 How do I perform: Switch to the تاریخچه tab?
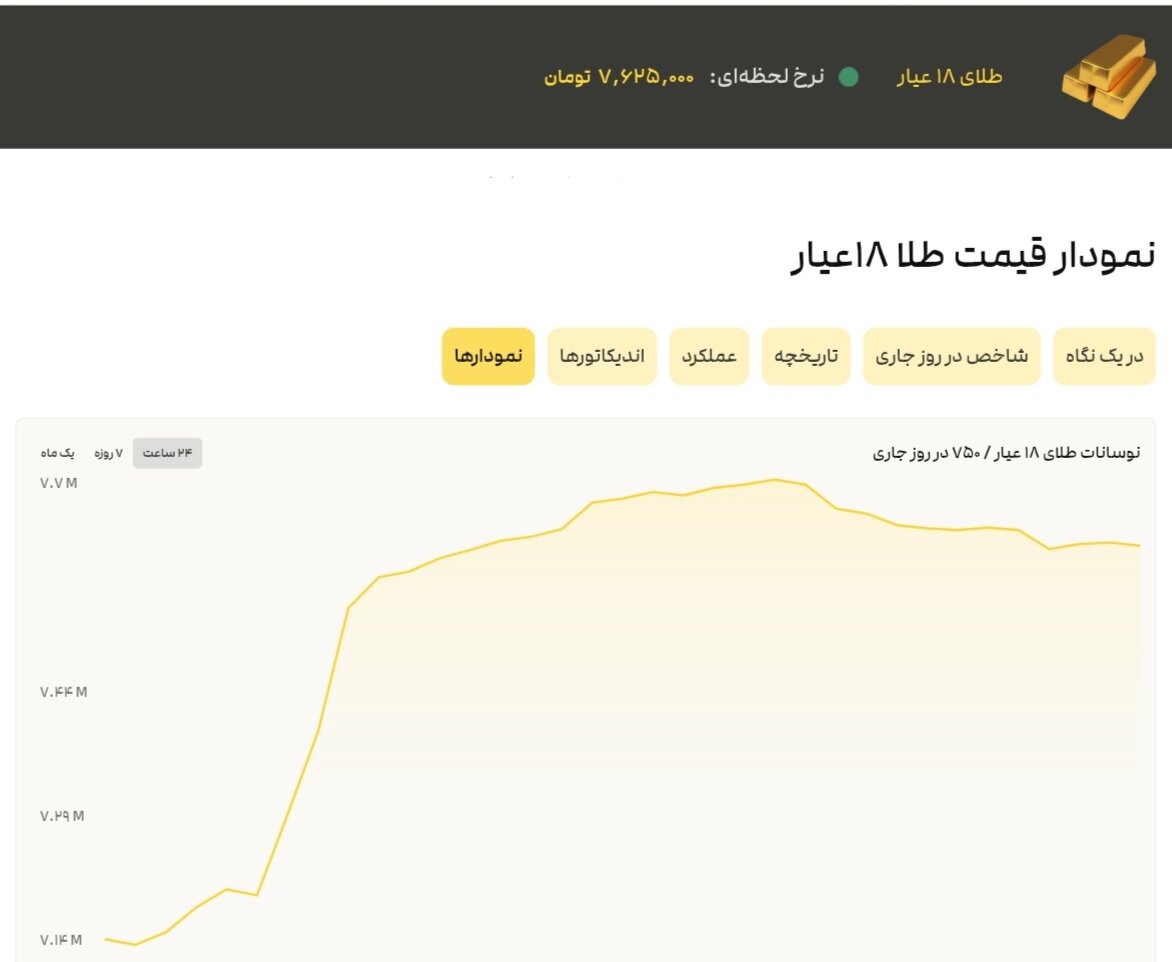coord(806,356)
